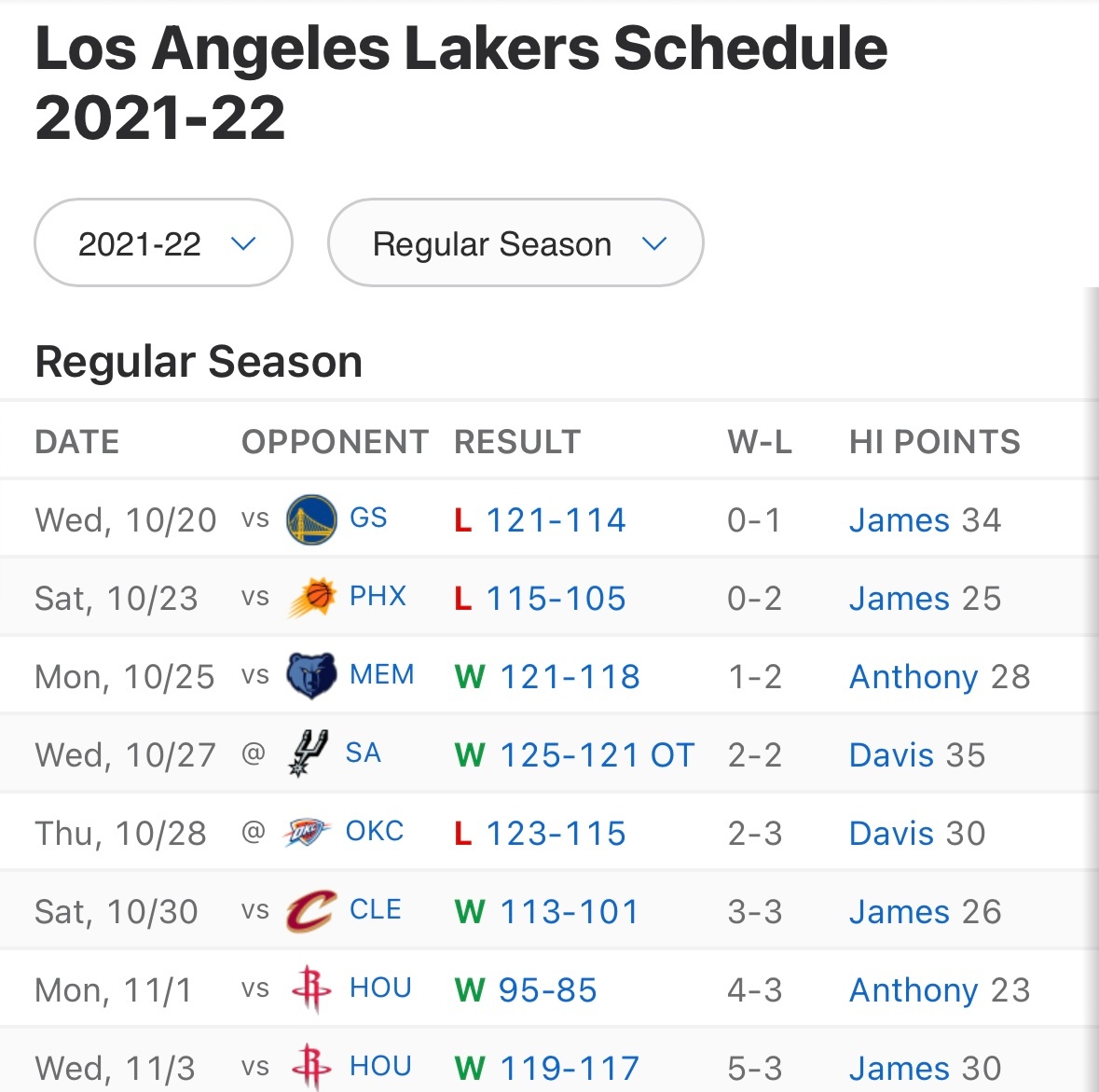Click the Rockets logo in the 11/1 row

point(310,989)
